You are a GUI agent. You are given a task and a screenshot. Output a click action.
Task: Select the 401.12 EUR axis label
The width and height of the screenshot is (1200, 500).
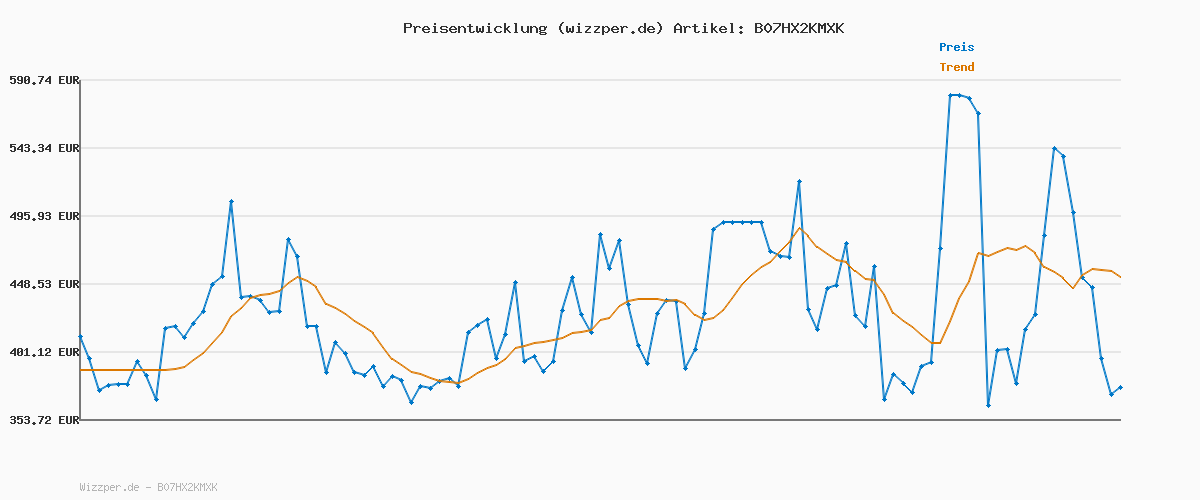pyautogui.click(x=43, y=352)
